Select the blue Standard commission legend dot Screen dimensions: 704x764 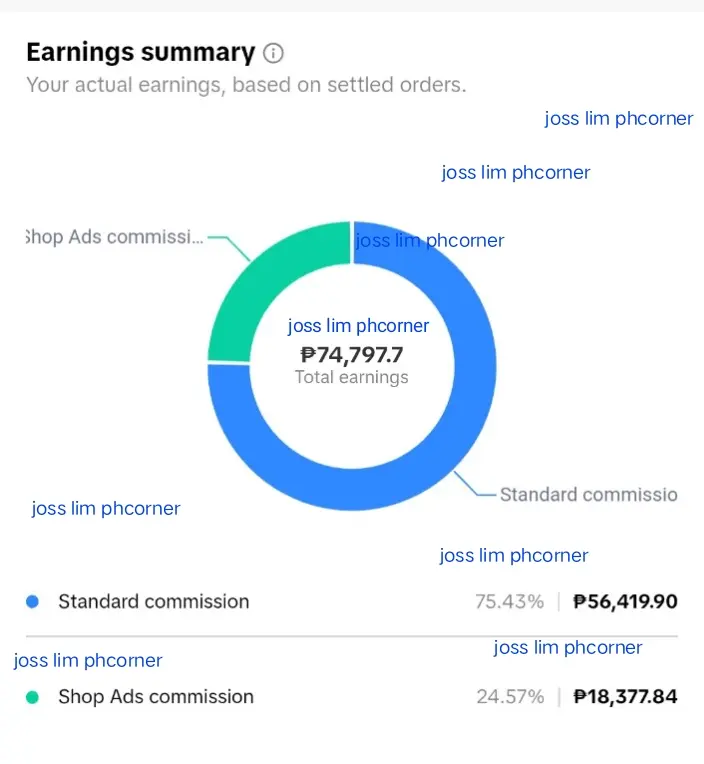pyautogui.click(x=33, y=602)
